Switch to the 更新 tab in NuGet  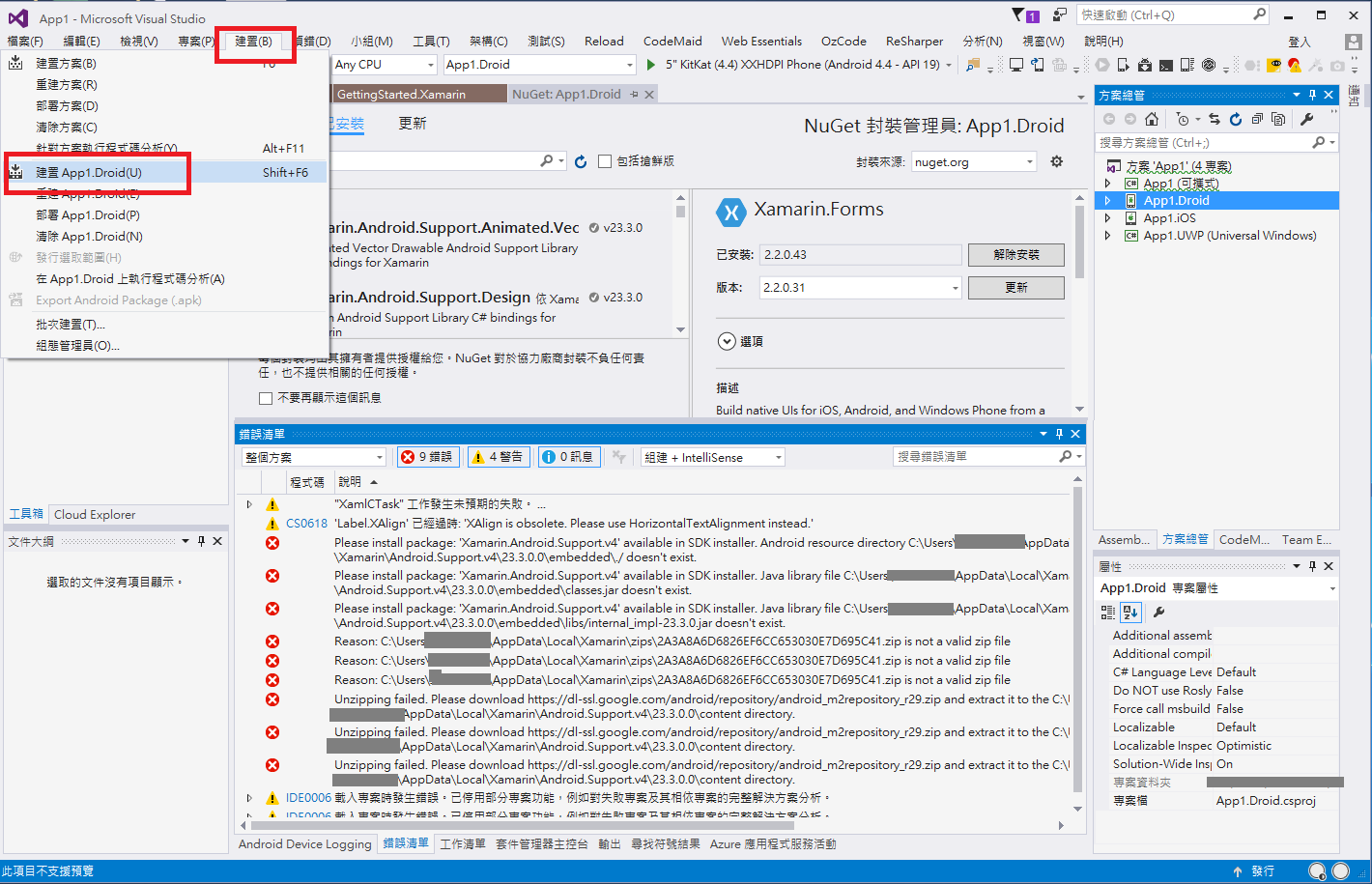click(x=413, y=124)
